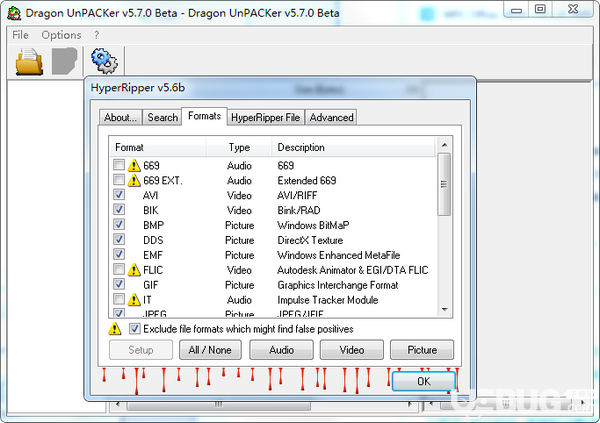Viewport: 600px width, 423px height.
Task: Click the warning icon on the 669 EXT. row
Action: click(x=134, y=181)
